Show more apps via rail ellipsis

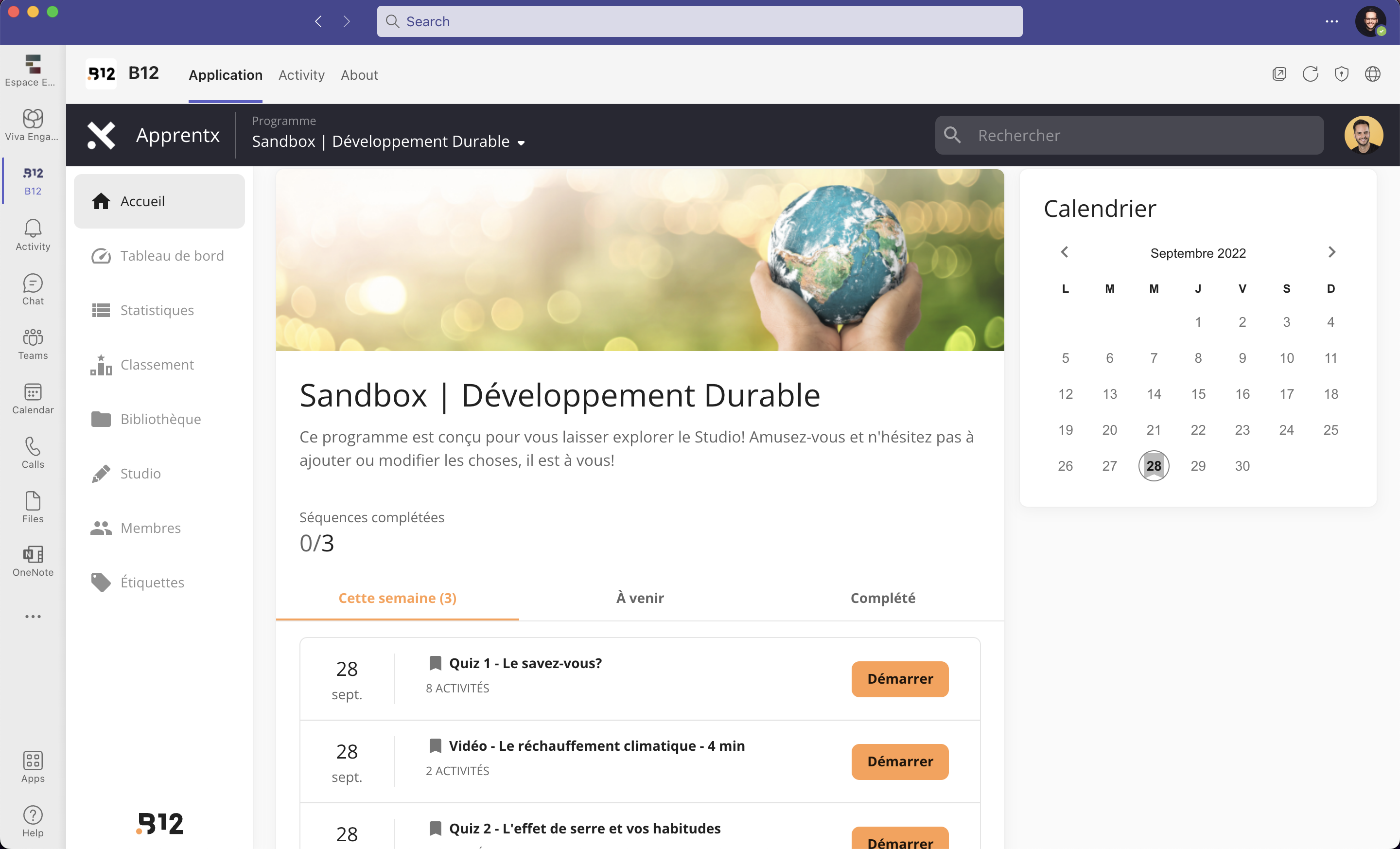[x=33, y=617]
